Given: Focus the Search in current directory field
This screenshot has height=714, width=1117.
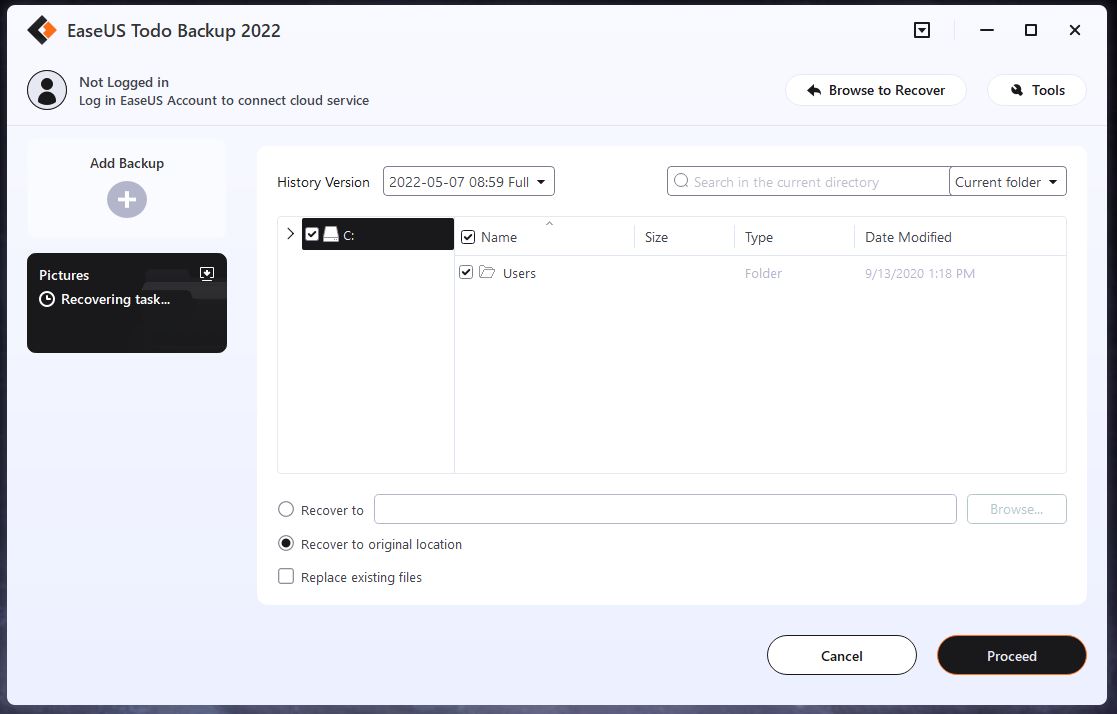Looking at the screenshot, I should pos(809,182).
